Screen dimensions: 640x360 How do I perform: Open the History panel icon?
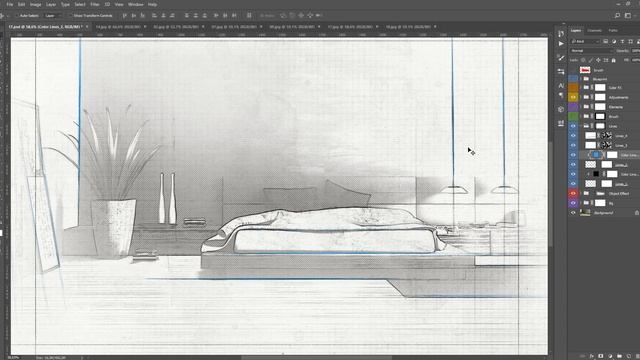pyautogui.click(x=561, y=33)
